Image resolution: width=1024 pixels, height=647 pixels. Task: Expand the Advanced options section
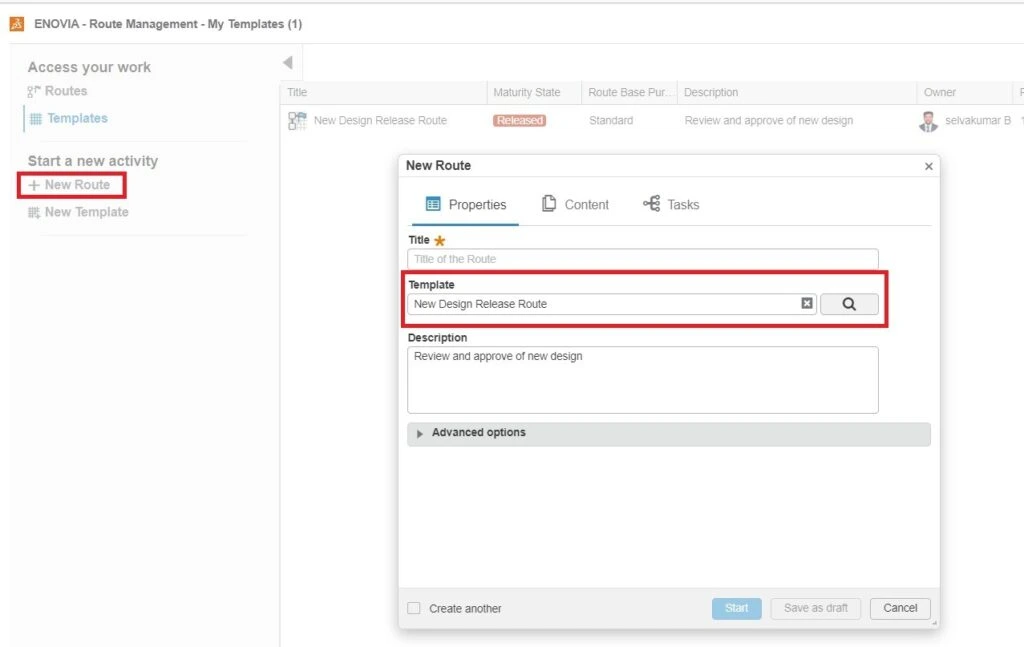click(669, 434)
